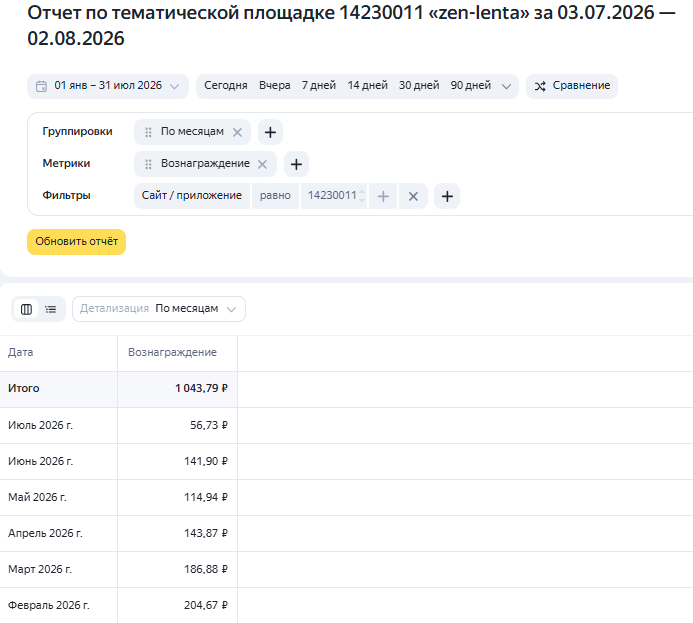Open the равно filter operator selector
The image size is (693, 623).
coord(275,196)
